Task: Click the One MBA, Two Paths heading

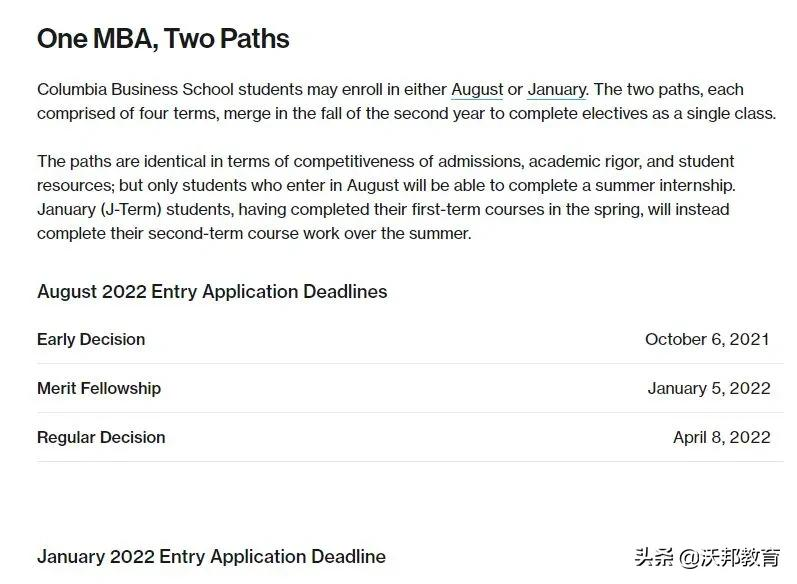Action: (x=163, y=39)
